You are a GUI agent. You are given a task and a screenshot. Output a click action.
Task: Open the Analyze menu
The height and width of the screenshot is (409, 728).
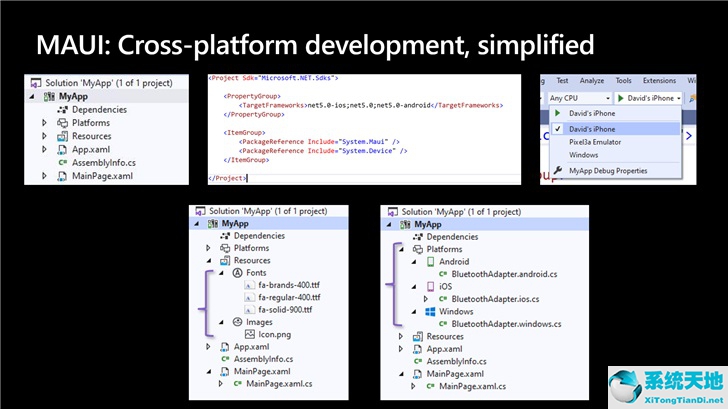[x=592, y=81]
